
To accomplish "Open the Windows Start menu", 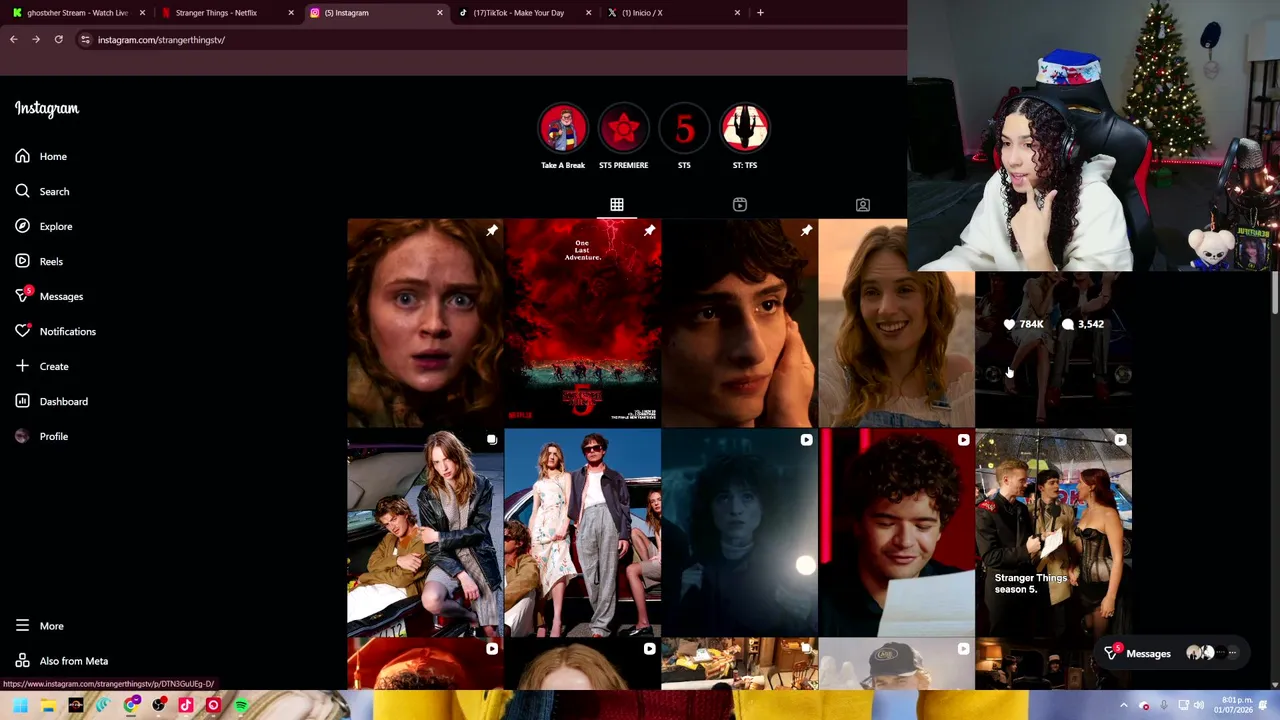I will pyautogui.click(x=20, y=706).
